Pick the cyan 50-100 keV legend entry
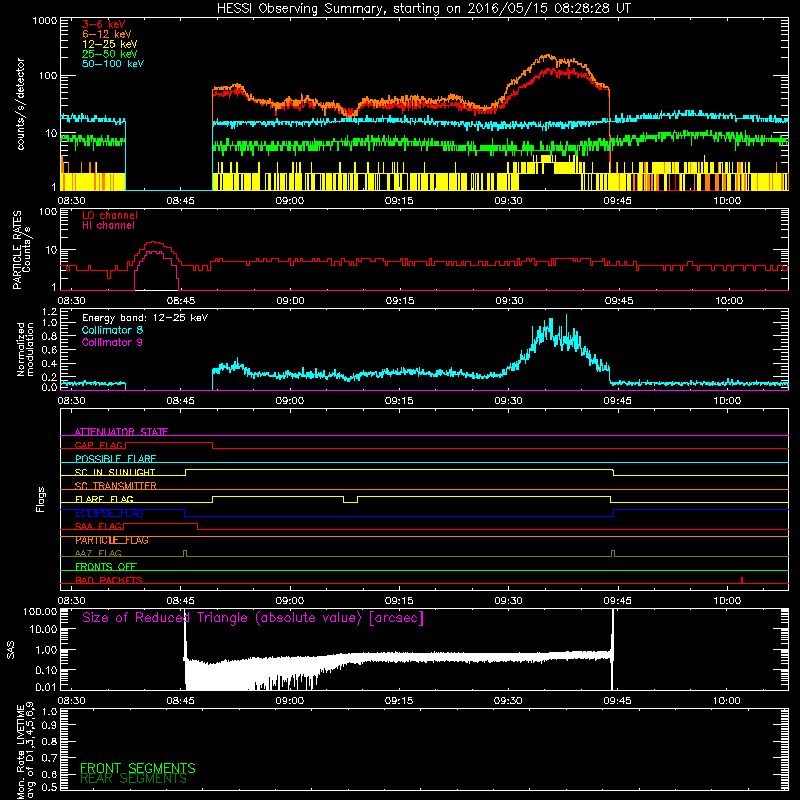Viewport: 800px width, 800px height. (x=113, y=63)
